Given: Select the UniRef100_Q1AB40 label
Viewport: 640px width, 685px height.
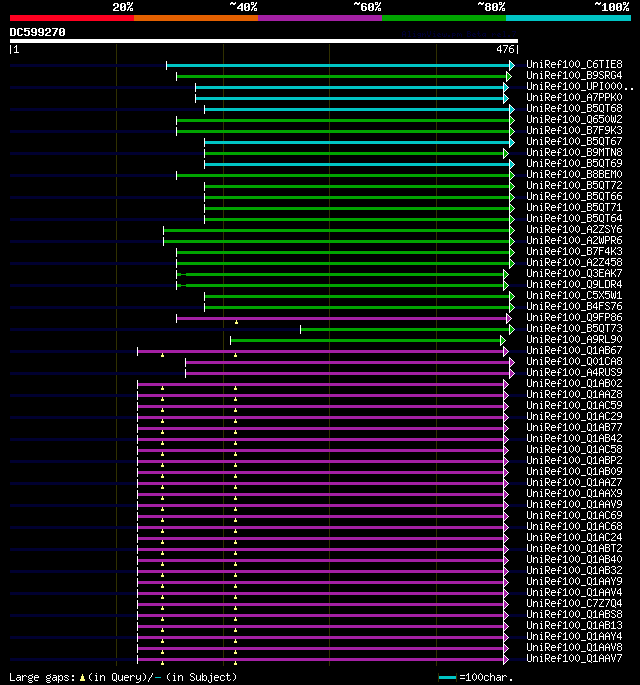Looking at the screenshot, I should (x=574, y=560).
